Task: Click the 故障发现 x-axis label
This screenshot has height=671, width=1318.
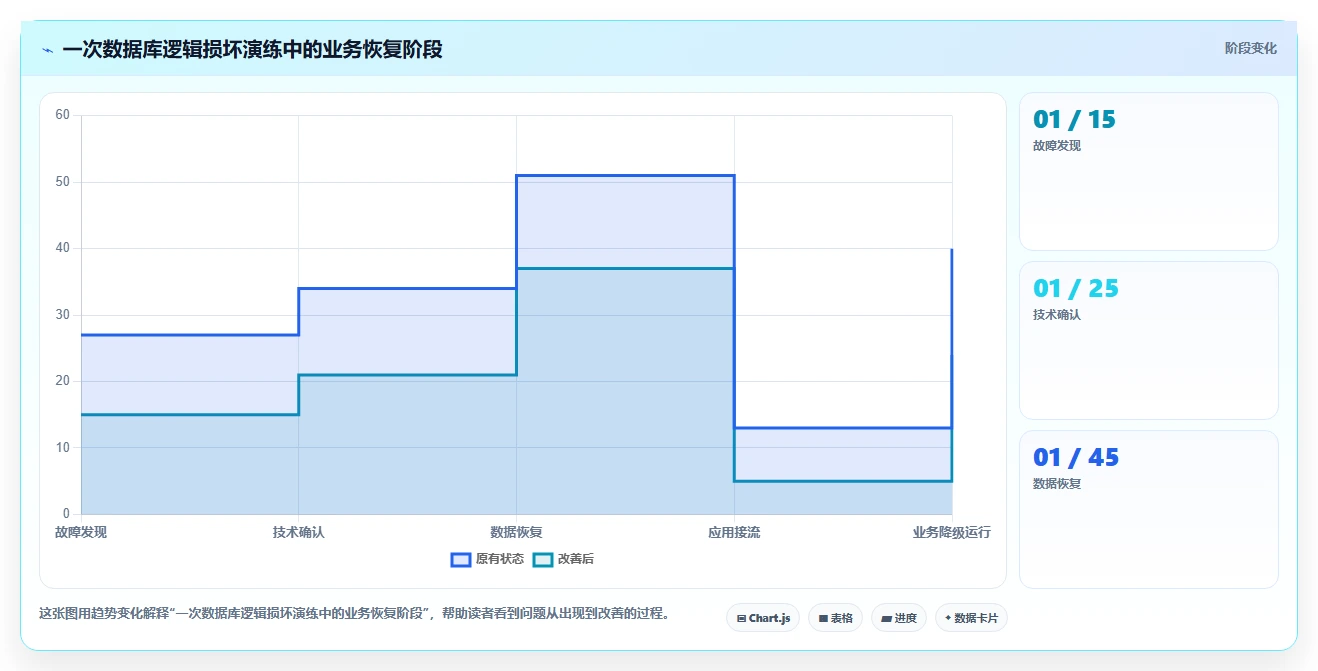Action: (x=81, y=532)
